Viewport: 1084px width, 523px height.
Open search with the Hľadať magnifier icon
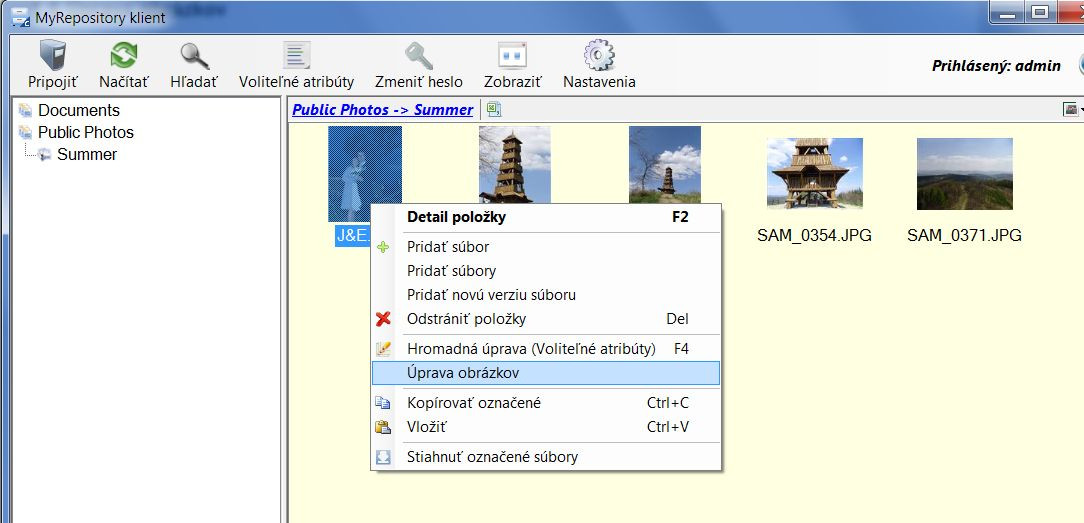(x=194, y=55)
